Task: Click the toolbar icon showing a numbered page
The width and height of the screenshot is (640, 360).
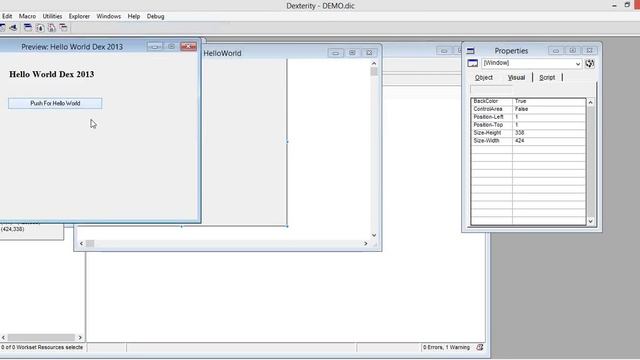Action: tap(40, 28)
